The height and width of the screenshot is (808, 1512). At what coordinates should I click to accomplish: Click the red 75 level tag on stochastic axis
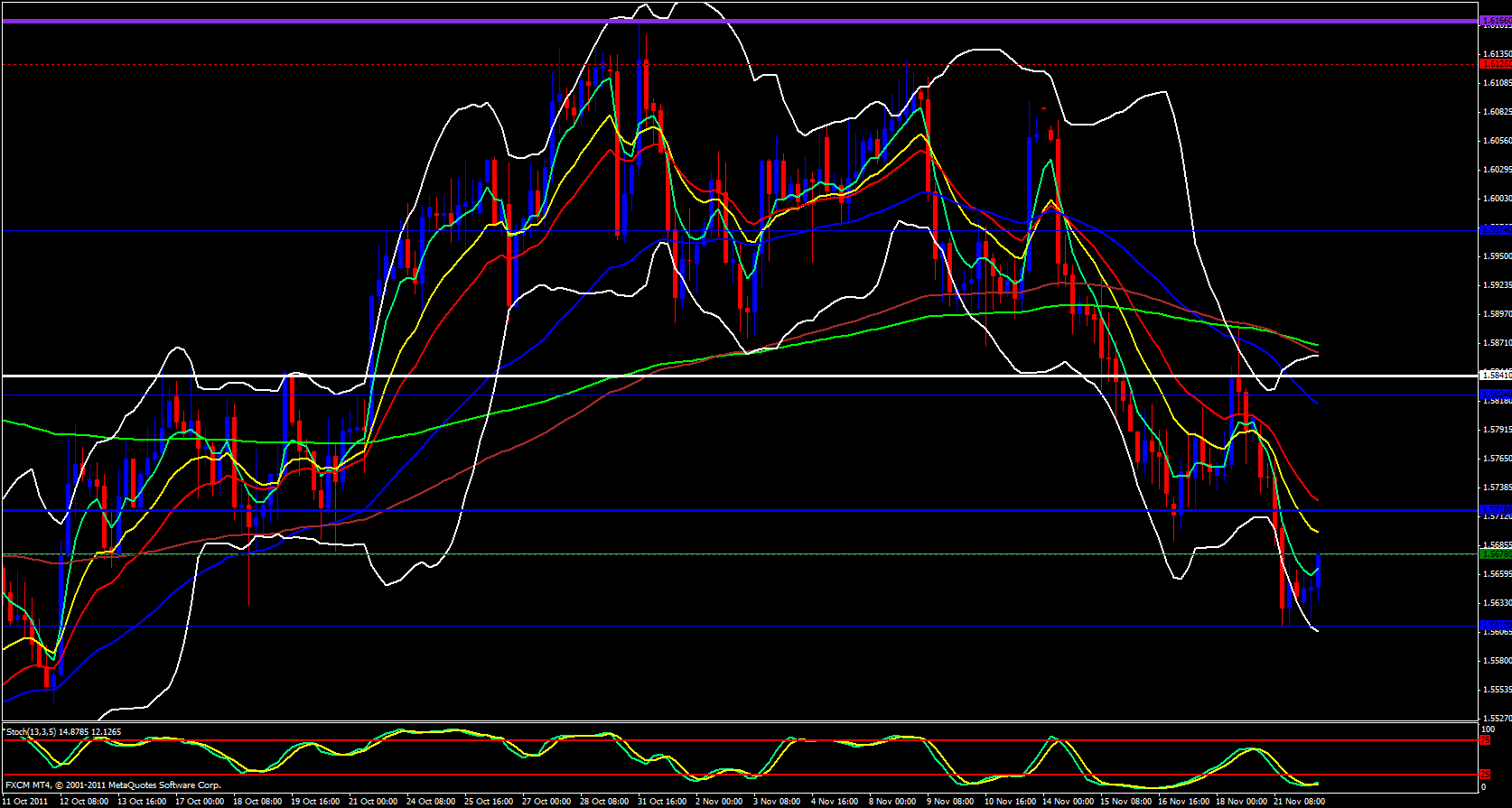tap(1485, 740)
